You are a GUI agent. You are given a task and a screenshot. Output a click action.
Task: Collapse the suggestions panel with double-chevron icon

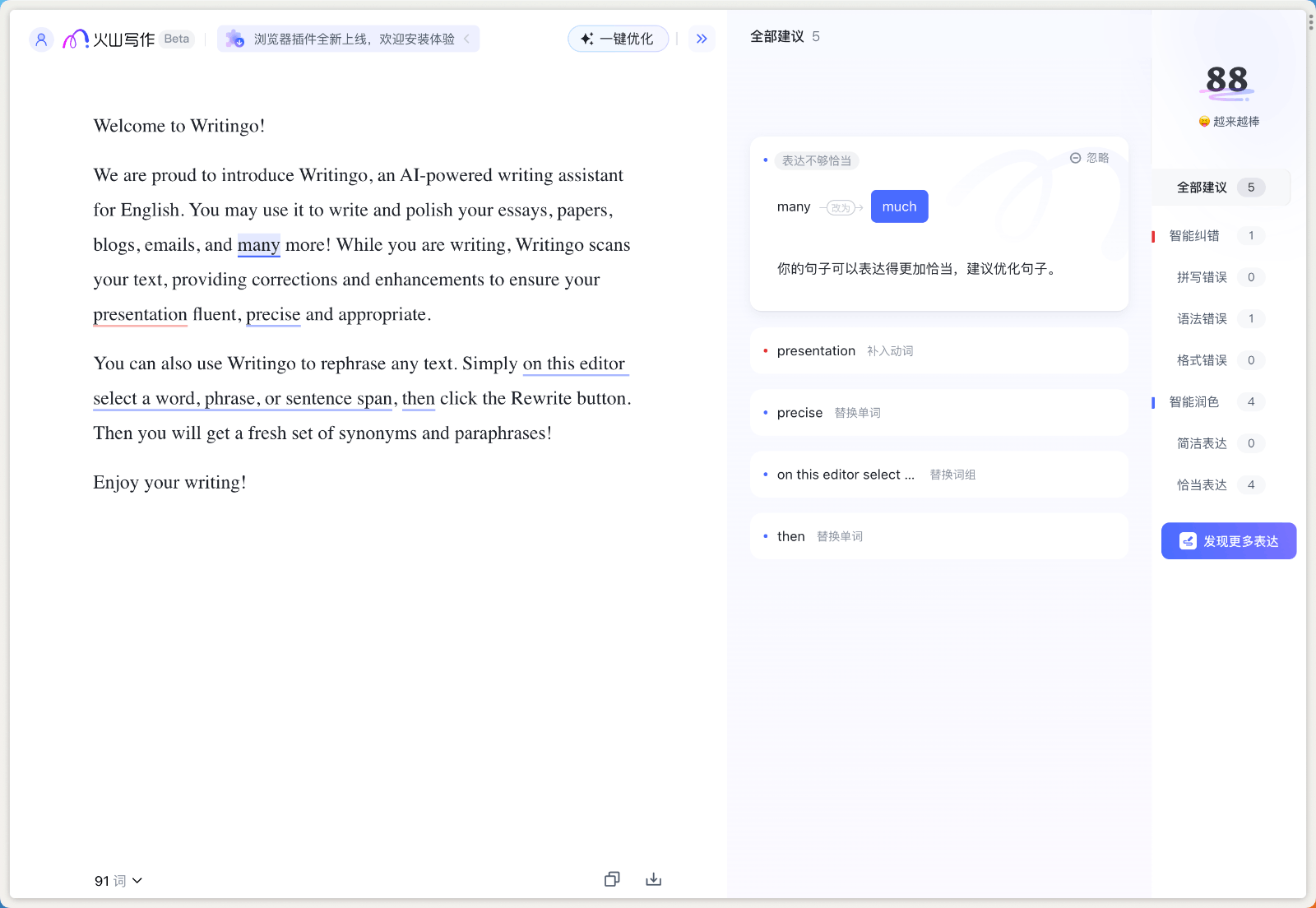702,39
